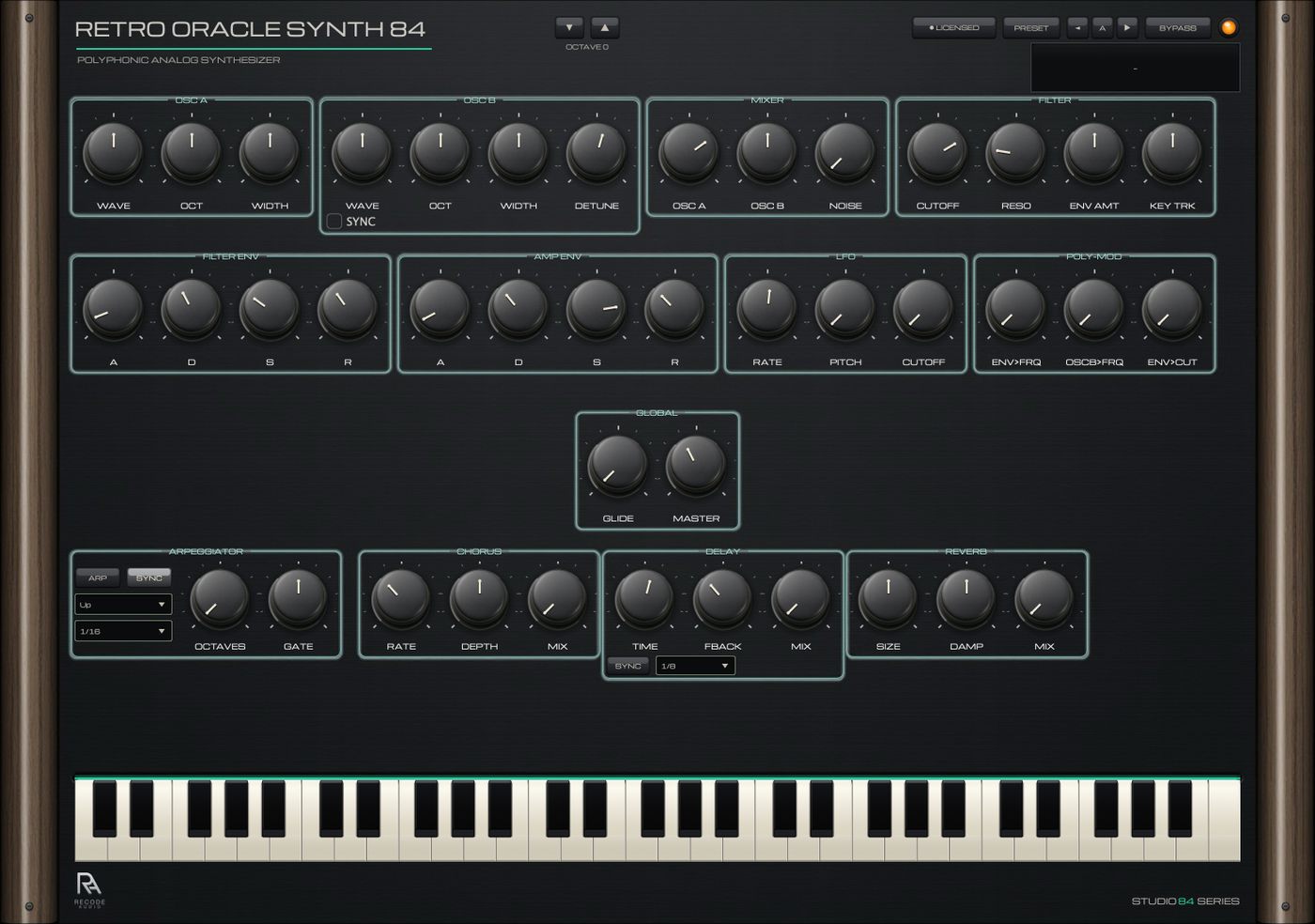Viewport: 1315px width, 924px height.
Task: Click the OSC A OCT knob
Action: tap(192, 152)
